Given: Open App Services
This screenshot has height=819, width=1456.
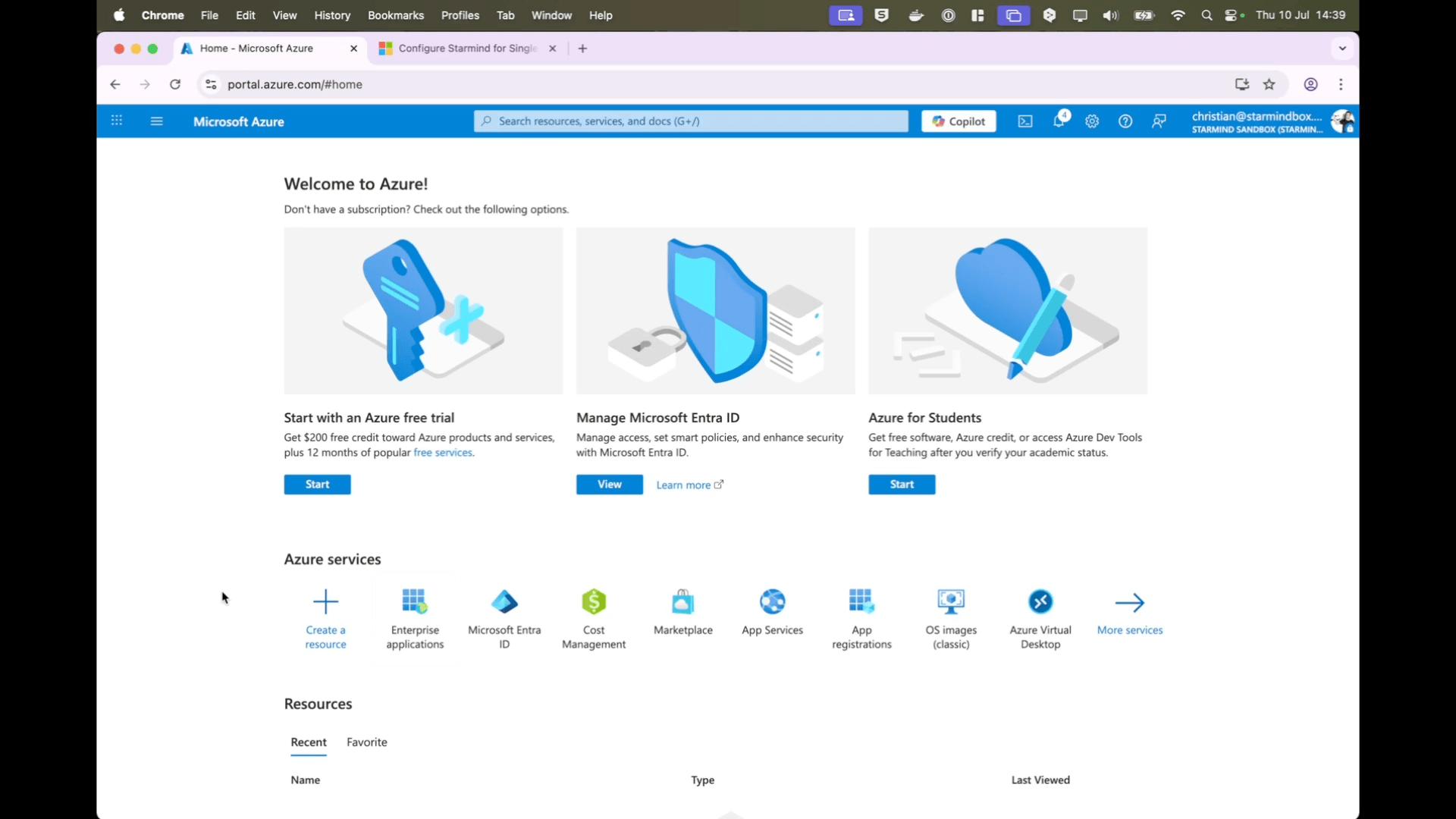Looking at the screenshot, I should click(772, 612).
